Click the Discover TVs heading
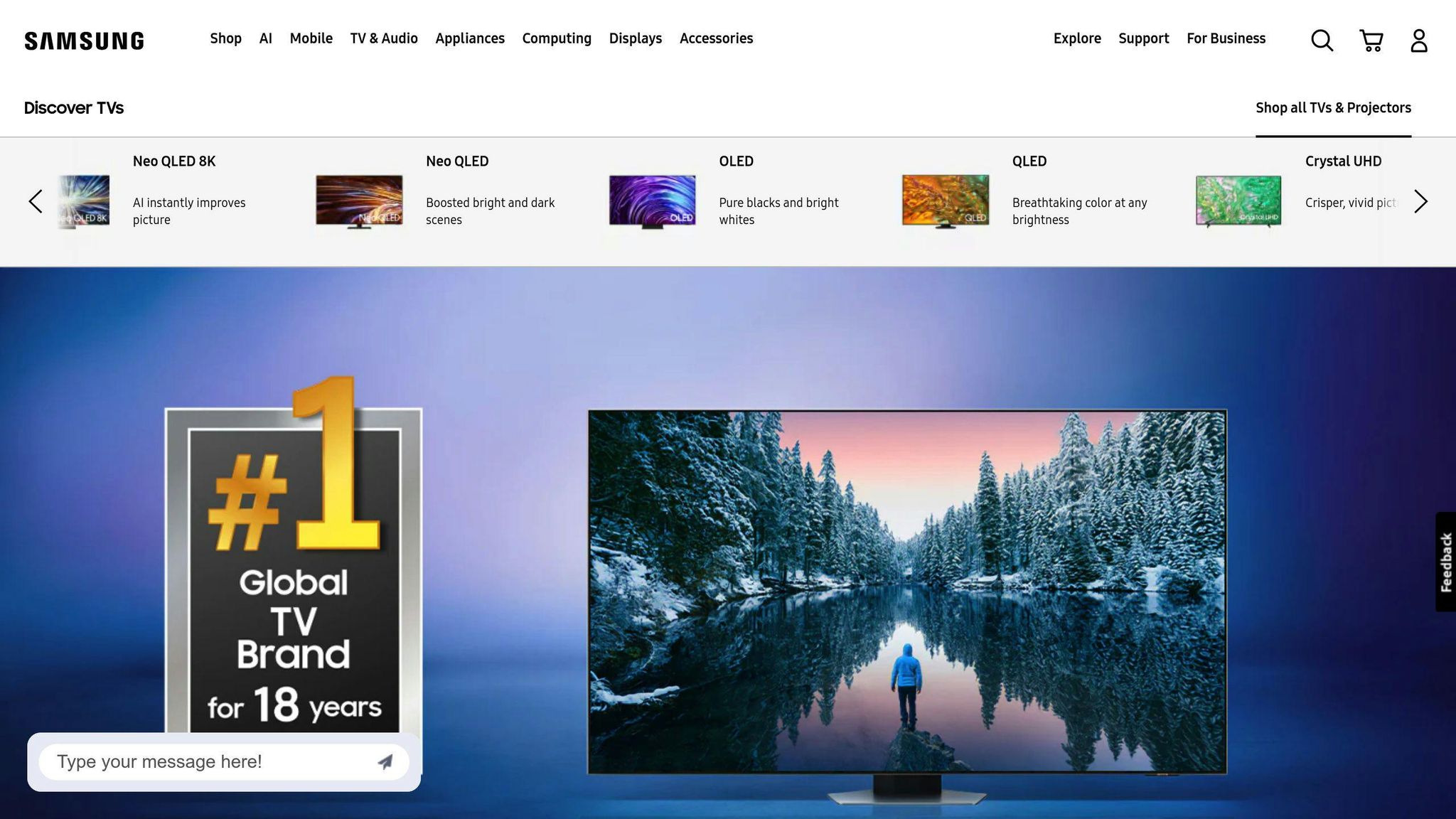1456x819 pixels. pyautogui.click(x=74, y=108)
